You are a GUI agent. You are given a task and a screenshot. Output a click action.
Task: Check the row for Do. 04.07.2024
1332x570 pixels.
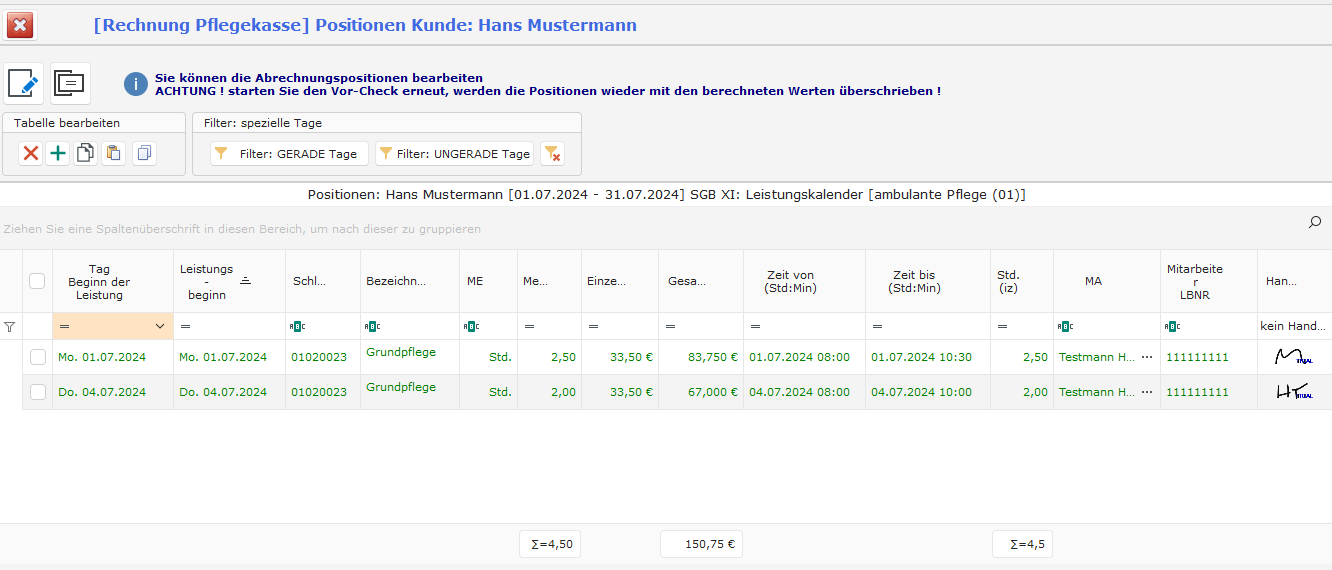point(37,392)
